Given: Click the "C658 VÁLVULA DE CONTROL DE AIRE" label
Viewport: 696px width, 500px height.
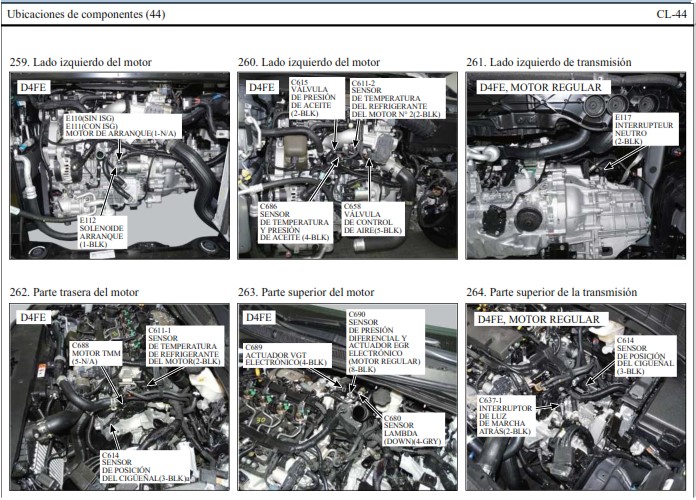Looking at the screenshot, I should (x=373, y=218).
